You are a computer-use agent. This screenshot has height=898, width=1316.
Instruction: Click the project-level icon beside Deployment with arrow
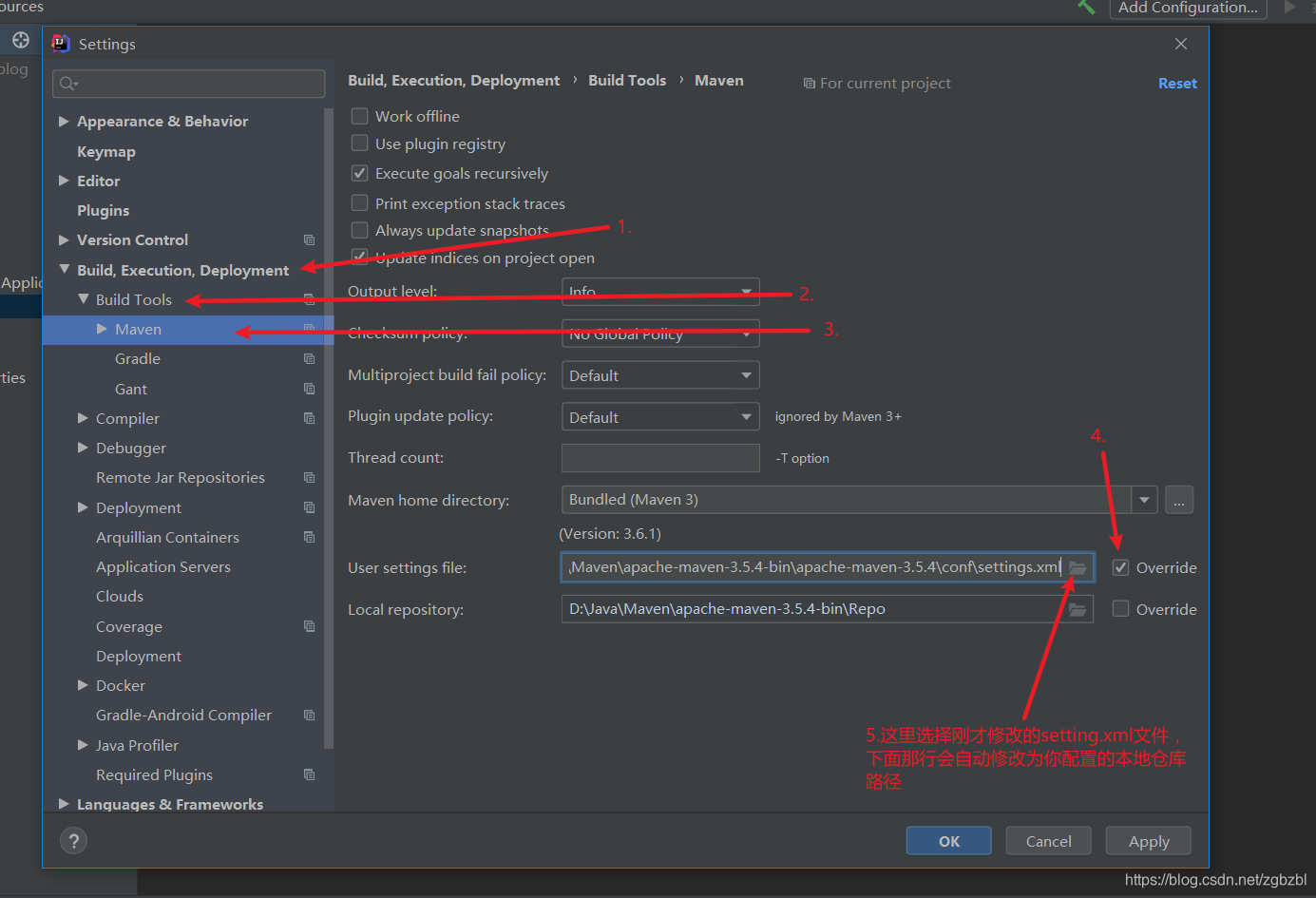[x=309, y=507]
